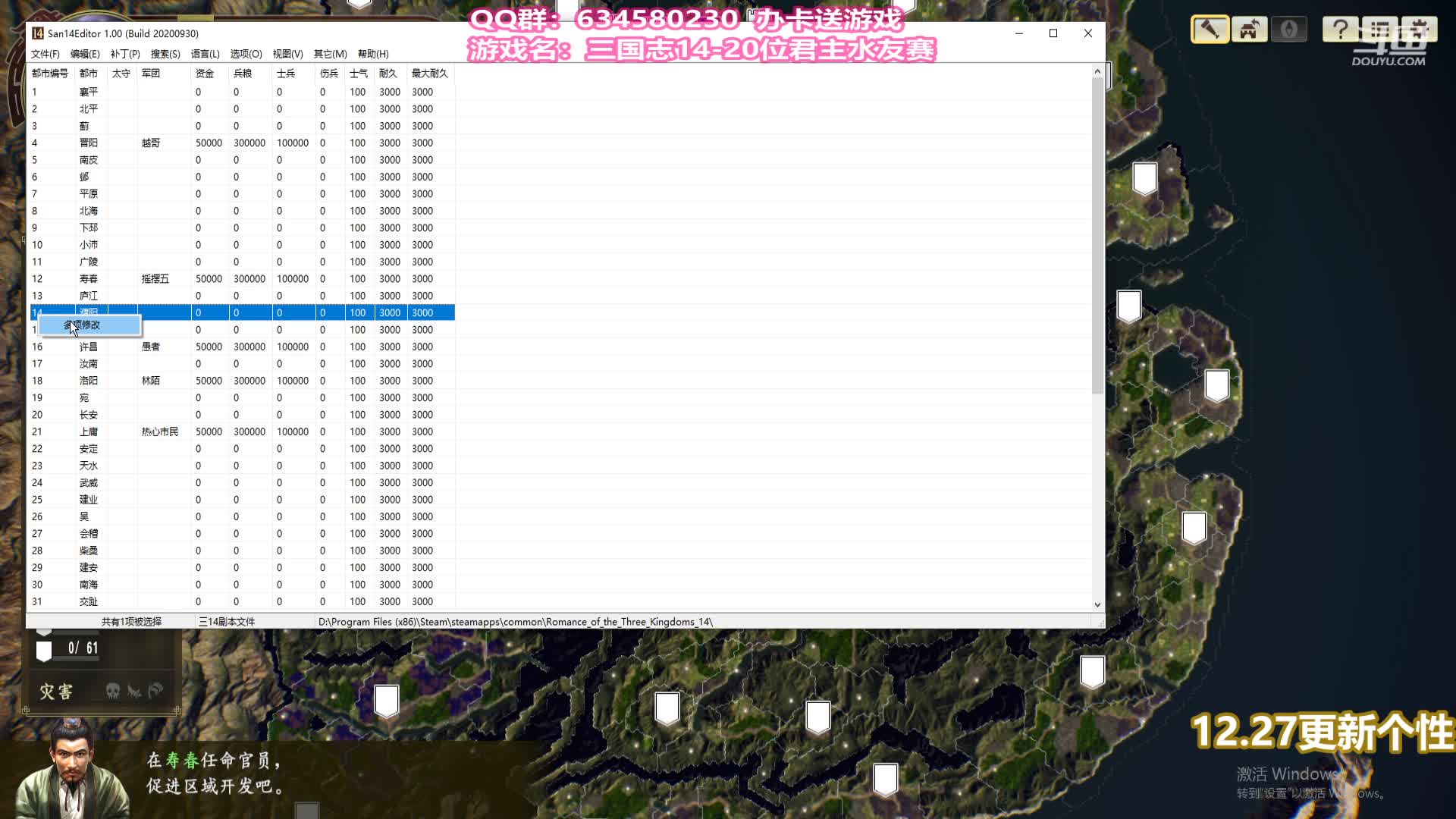The height and width of the screenshot is (819, 1456).
Task: Click the advisor portrait in the game
Action: [x=72, y=770]
